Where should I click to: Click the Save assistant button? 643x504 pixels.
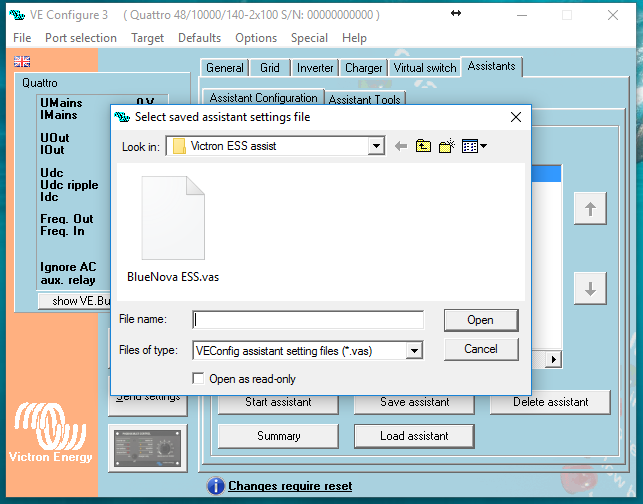point(414,402)
